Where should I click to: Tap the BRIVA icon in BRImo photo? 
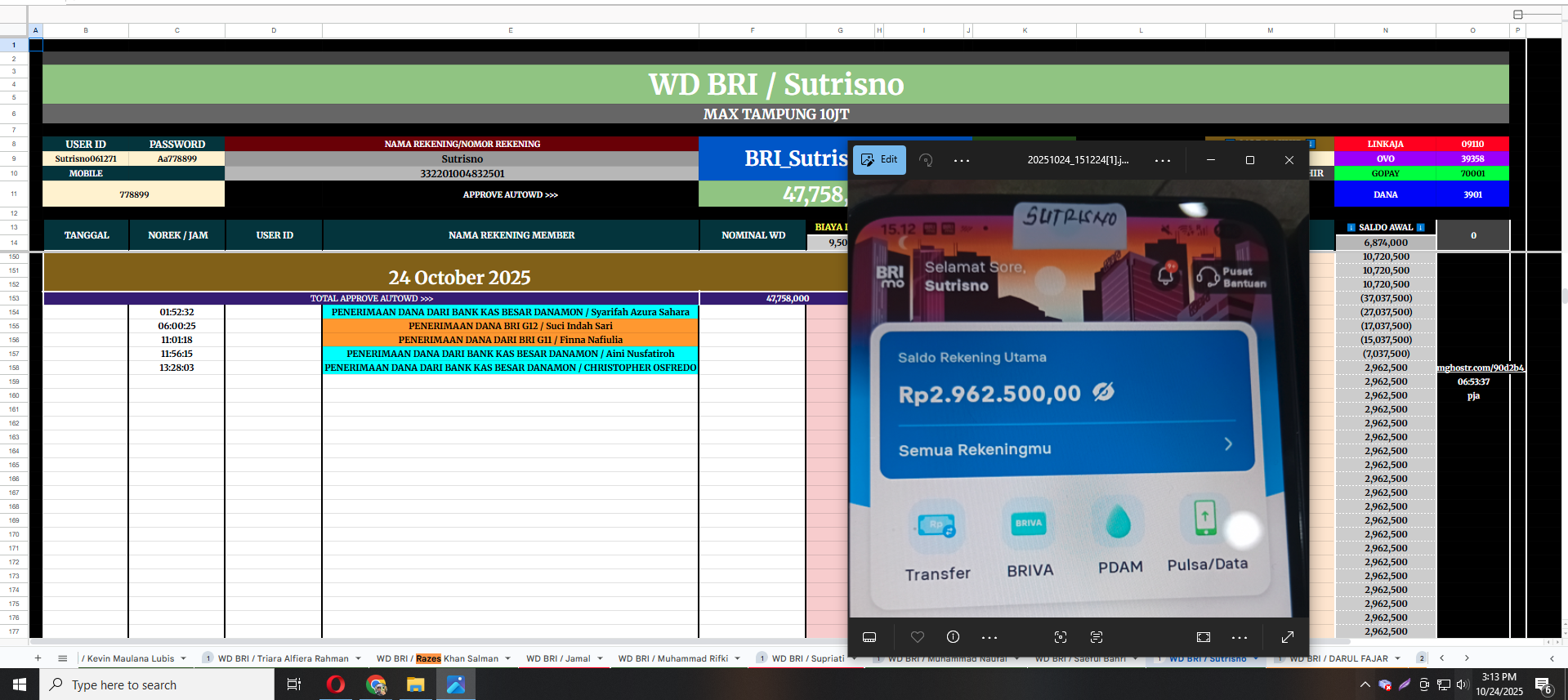pyautogui.click(x=1029, y=523)
